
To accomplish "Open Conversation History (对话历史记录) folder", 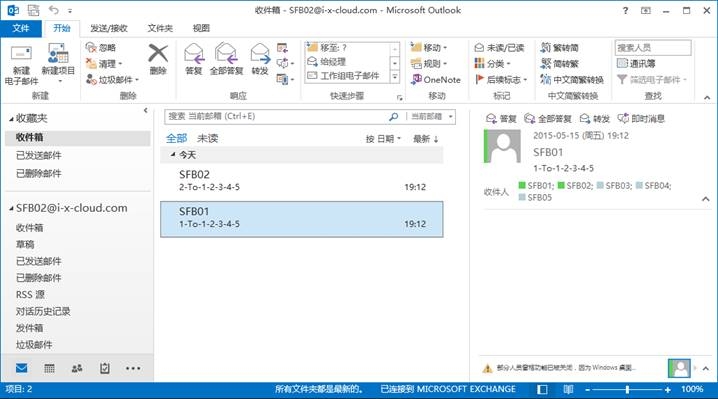I will click(x=43, y=312).
